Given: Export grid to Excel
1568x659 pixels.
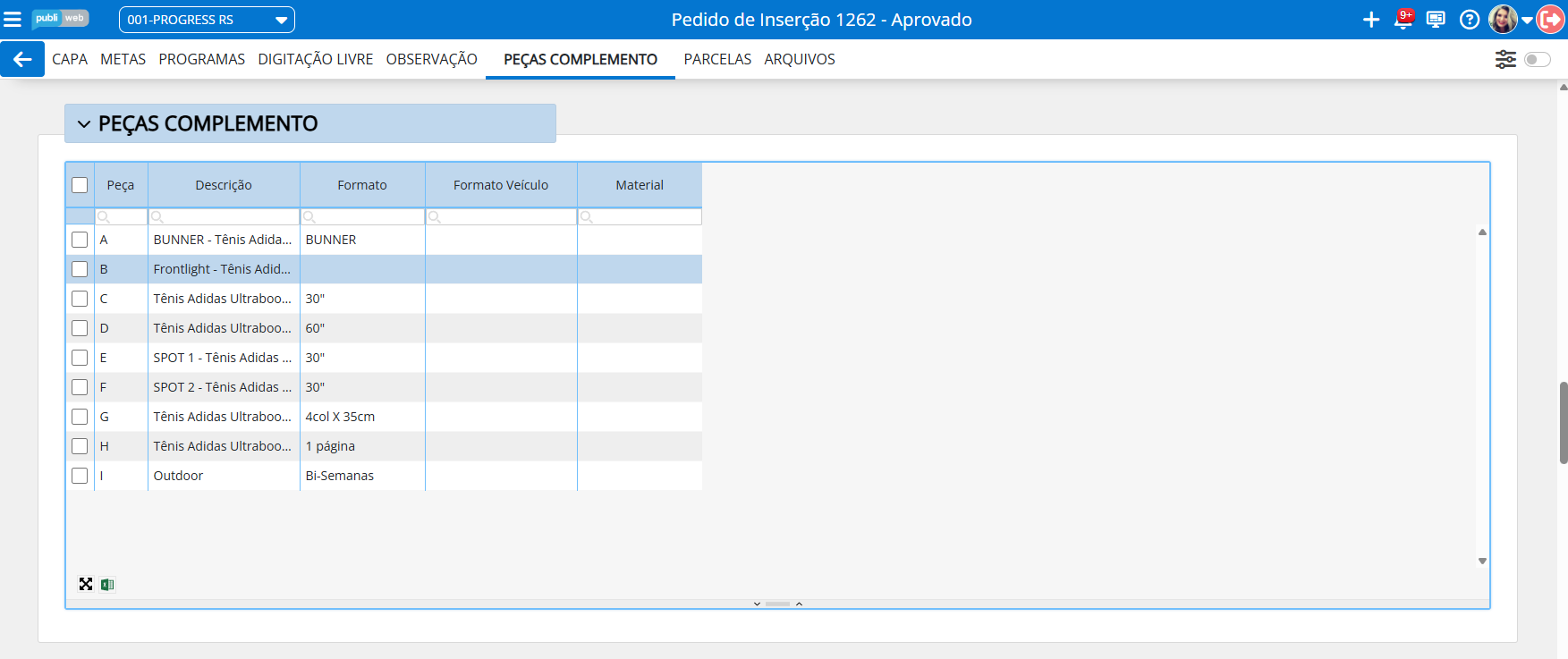Looking at the screenshot, I should (107, 585).
